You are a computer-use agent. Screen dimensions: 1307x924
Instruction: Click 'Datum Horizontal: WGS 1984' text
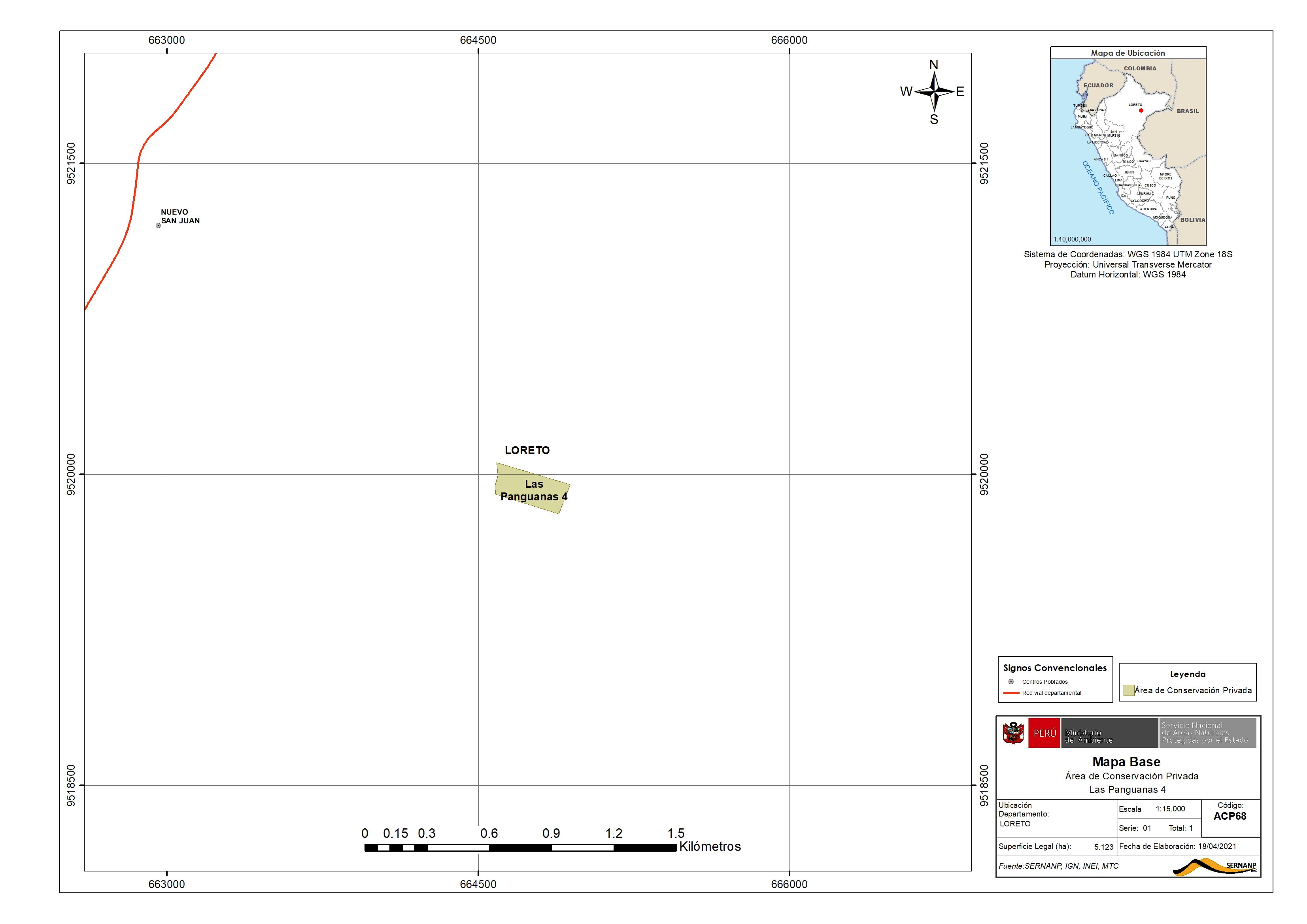pos(1128,274)
